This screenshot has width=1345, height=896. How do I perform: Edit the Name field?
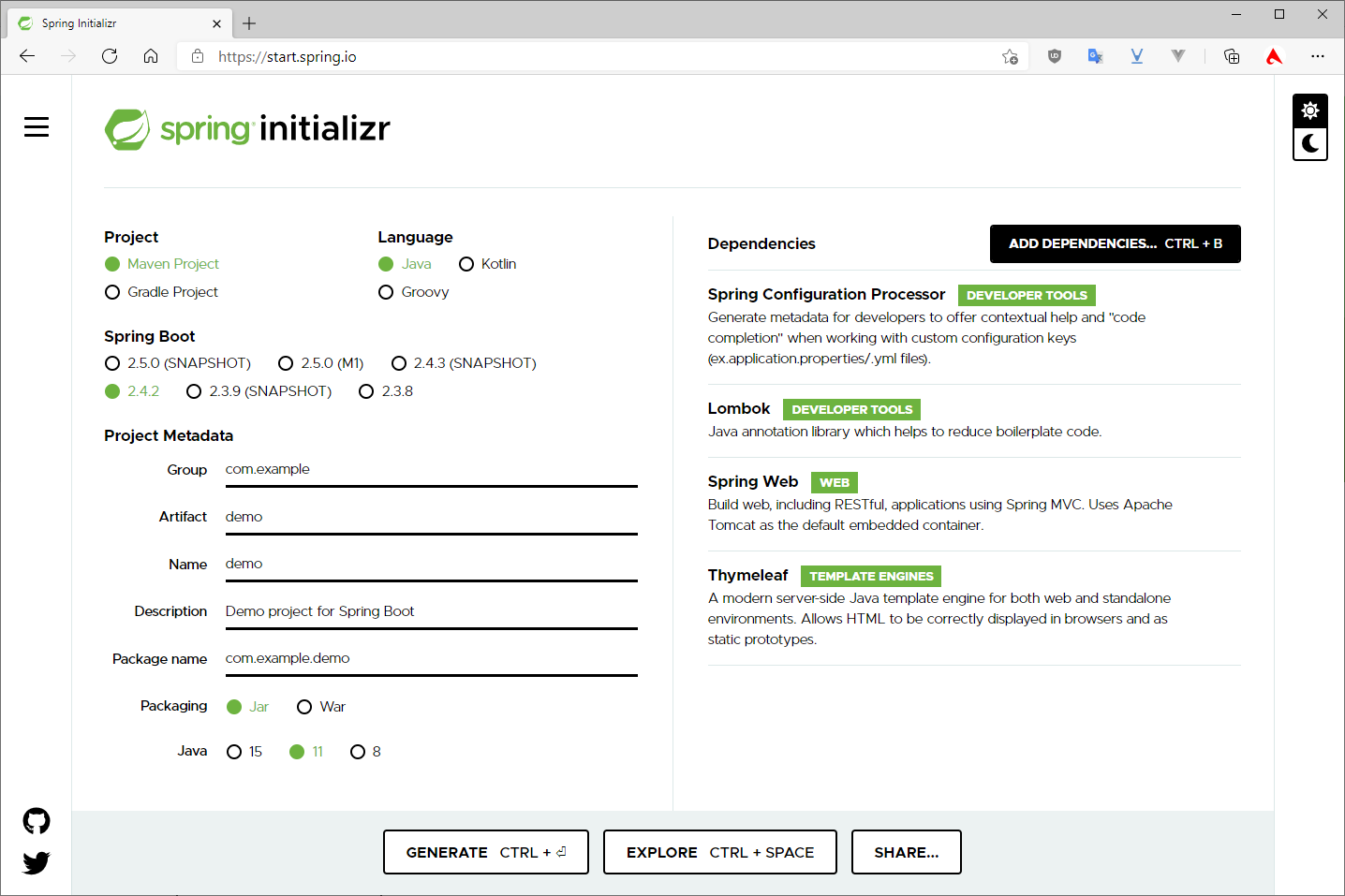point(432,564)
